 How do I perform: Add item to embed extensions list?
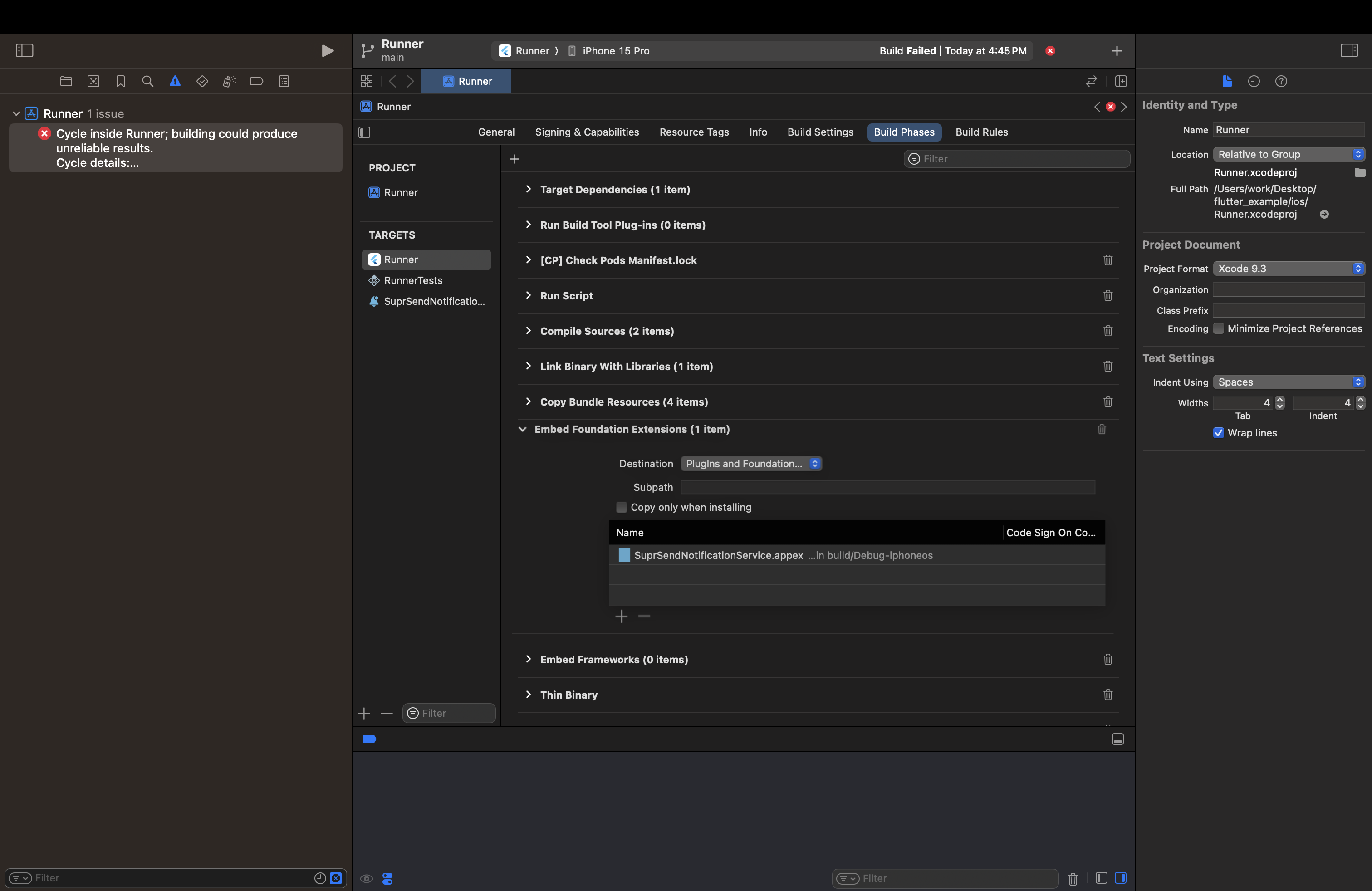[621, 617]
